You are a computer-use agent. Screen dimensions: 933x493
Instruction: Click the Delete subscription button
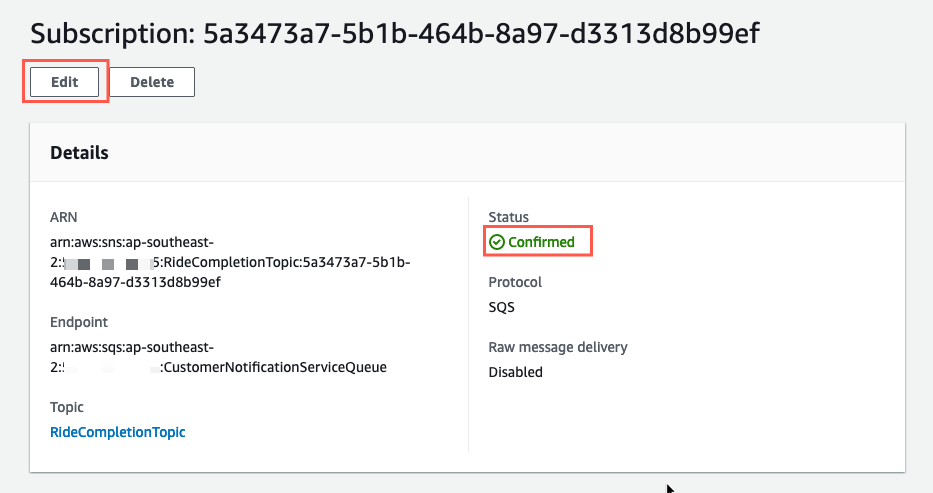coord(152,82)
